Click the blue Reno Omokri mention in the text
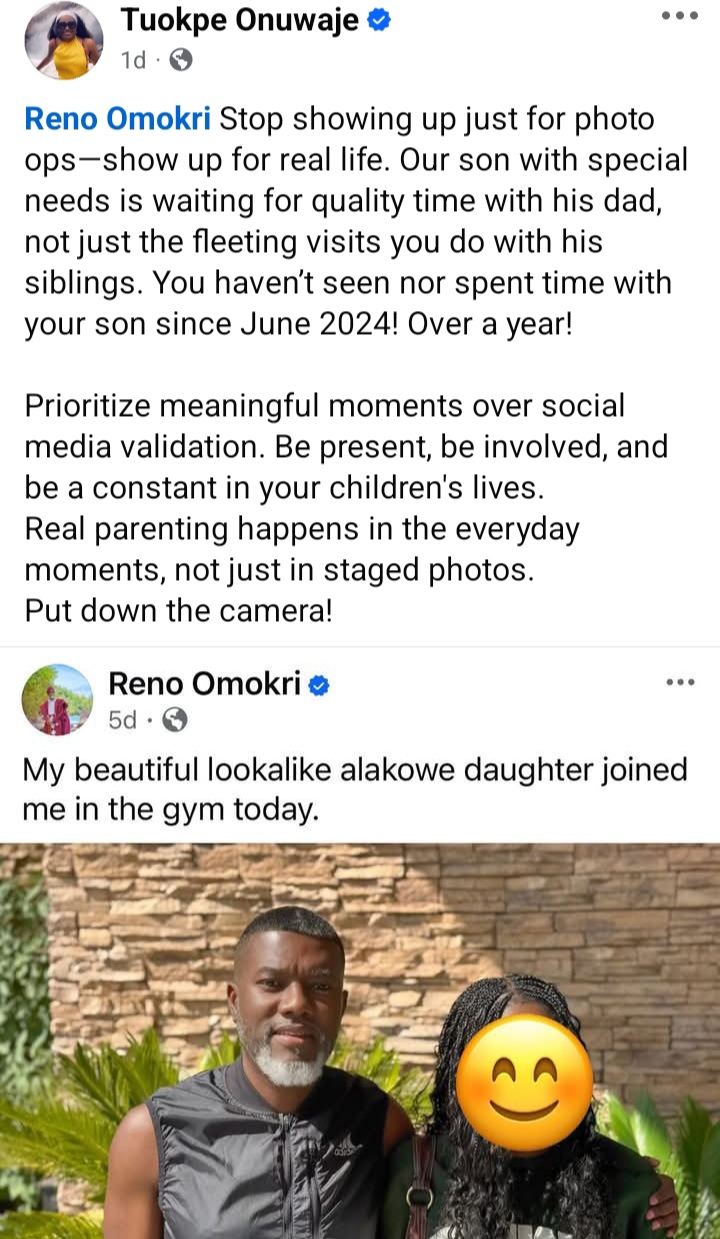The width and height of the screenshot is (720, 1239). pos(117,120)
